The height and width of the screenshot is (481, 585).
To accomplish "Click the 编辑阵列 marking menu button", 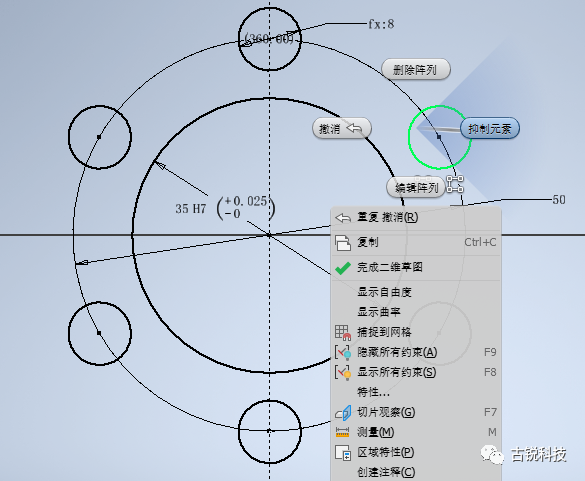I will 416,187.
